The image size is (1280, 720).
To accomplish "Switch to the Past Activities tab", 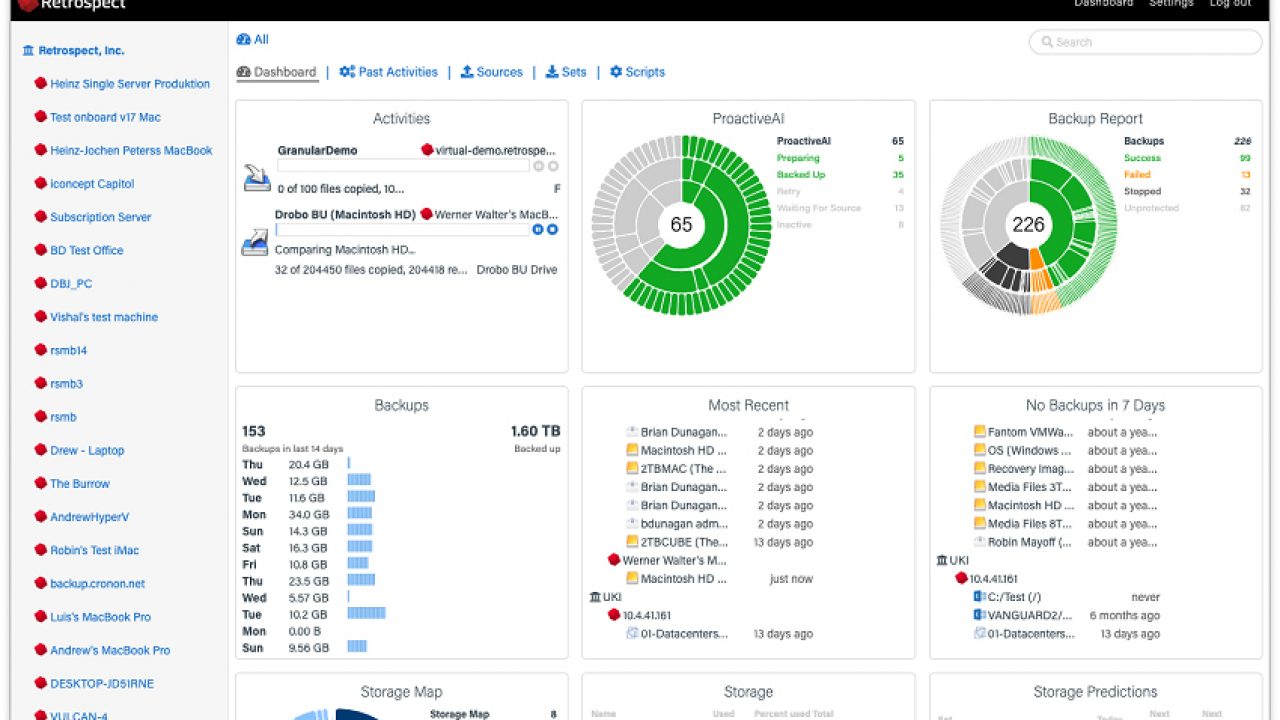I will click(388, 72).
